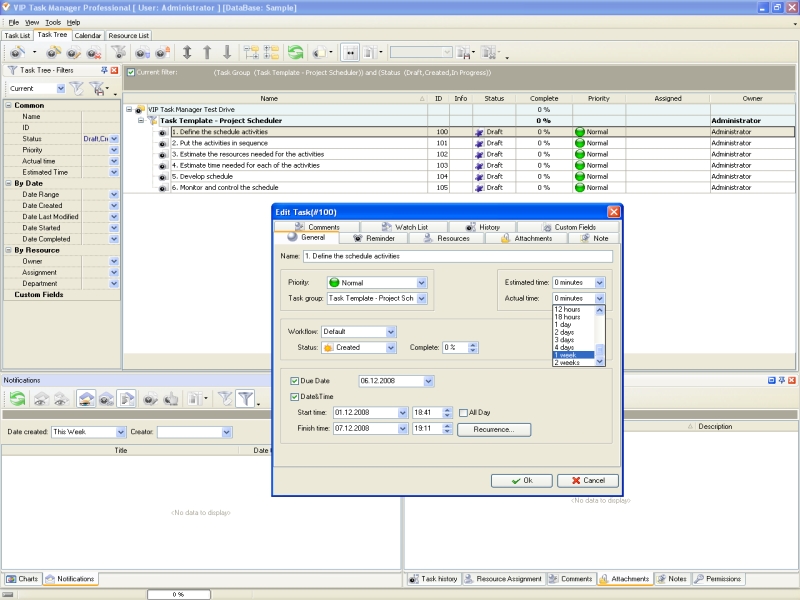Click the columns chooser icon in main toolbar
Screen dimensions: 800x600
371,52
